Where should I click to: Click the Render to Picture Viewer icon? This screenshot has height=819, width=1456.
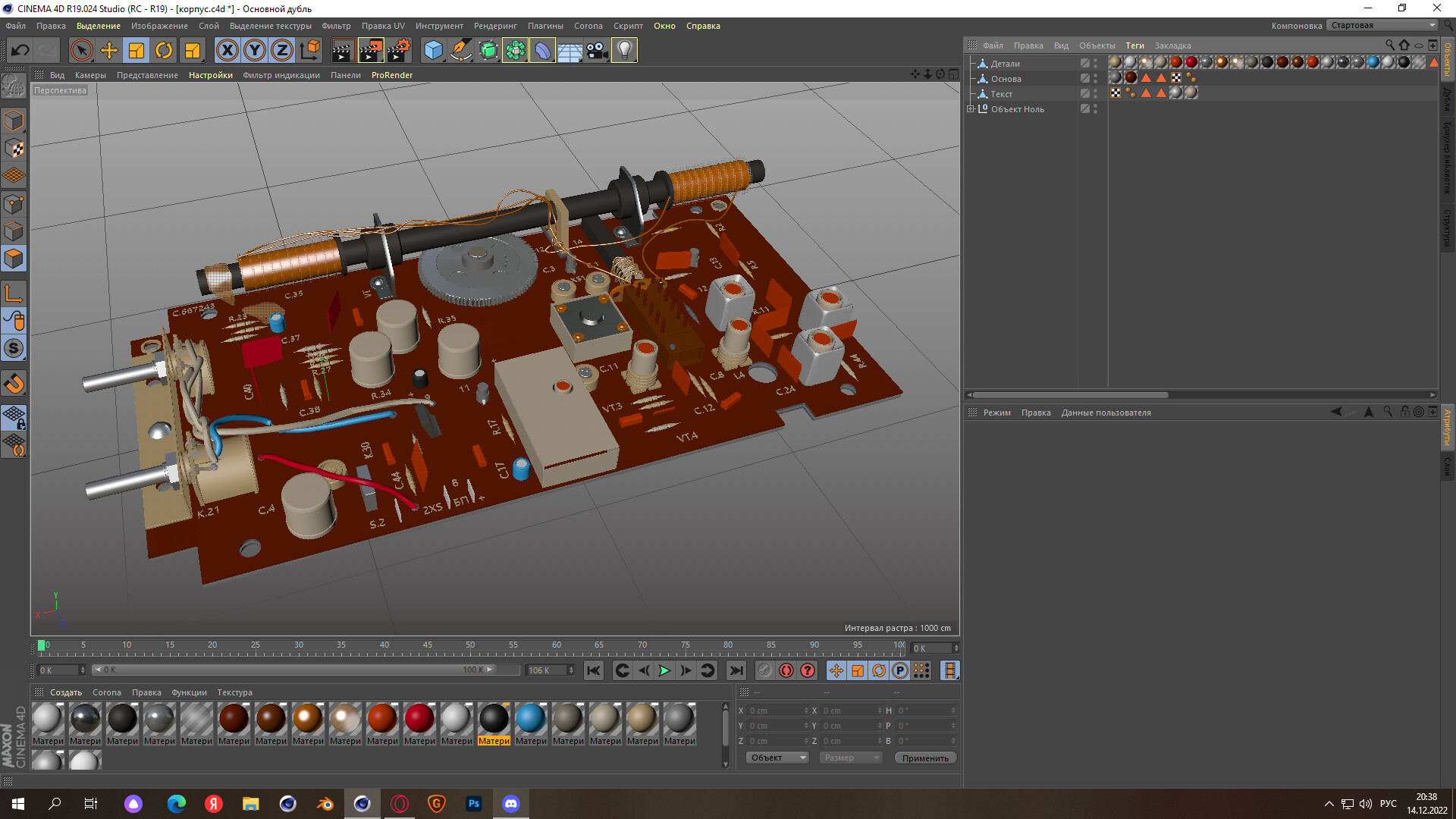(x=371, y=51)
